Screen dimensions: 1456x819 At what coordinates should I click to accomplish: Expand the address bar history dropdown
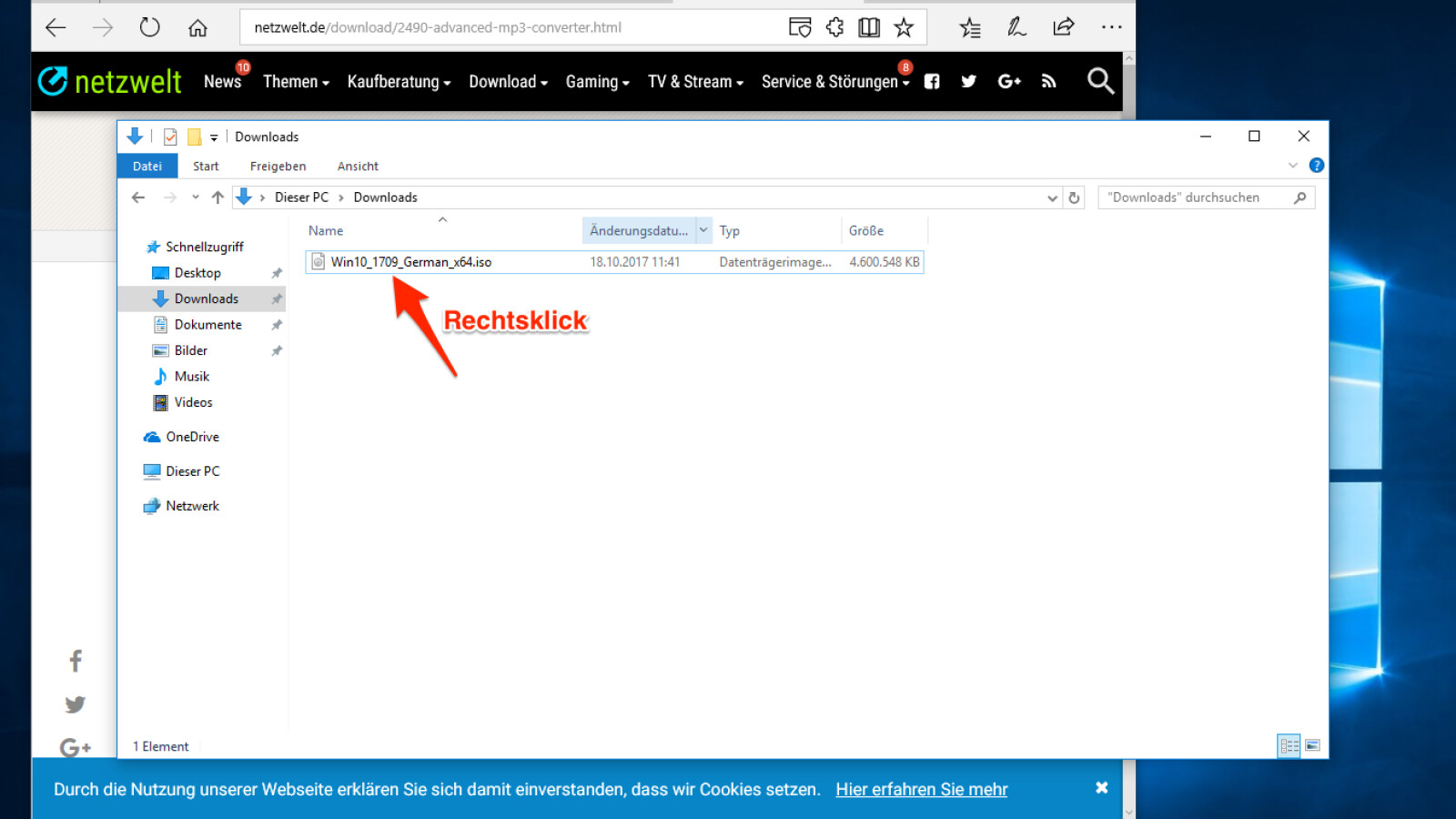point(1052,197)
